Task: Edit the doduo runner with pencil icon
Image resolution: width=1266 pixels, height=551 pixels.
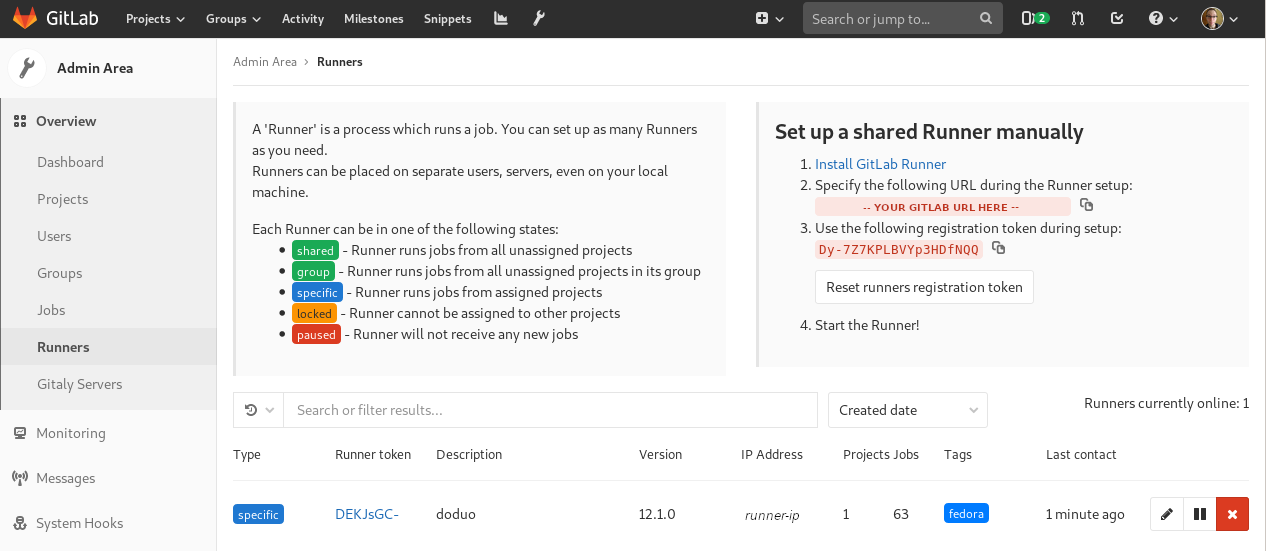Action: 1166,514
